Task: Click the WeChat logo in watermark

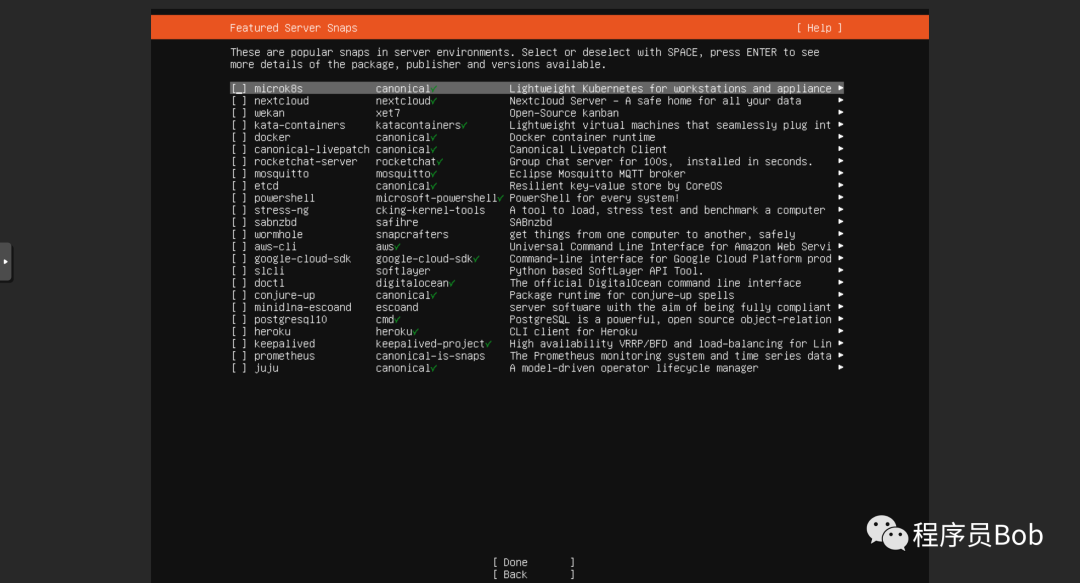Action: (x=886, y=533)
